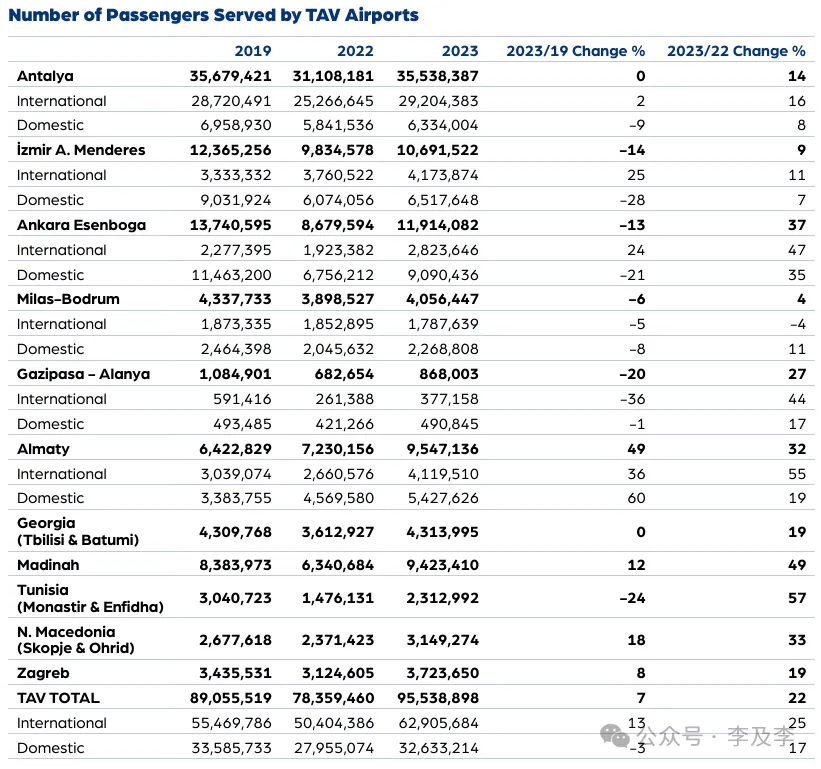Select value 3,333,332 under İzmir International

point(236,175)
